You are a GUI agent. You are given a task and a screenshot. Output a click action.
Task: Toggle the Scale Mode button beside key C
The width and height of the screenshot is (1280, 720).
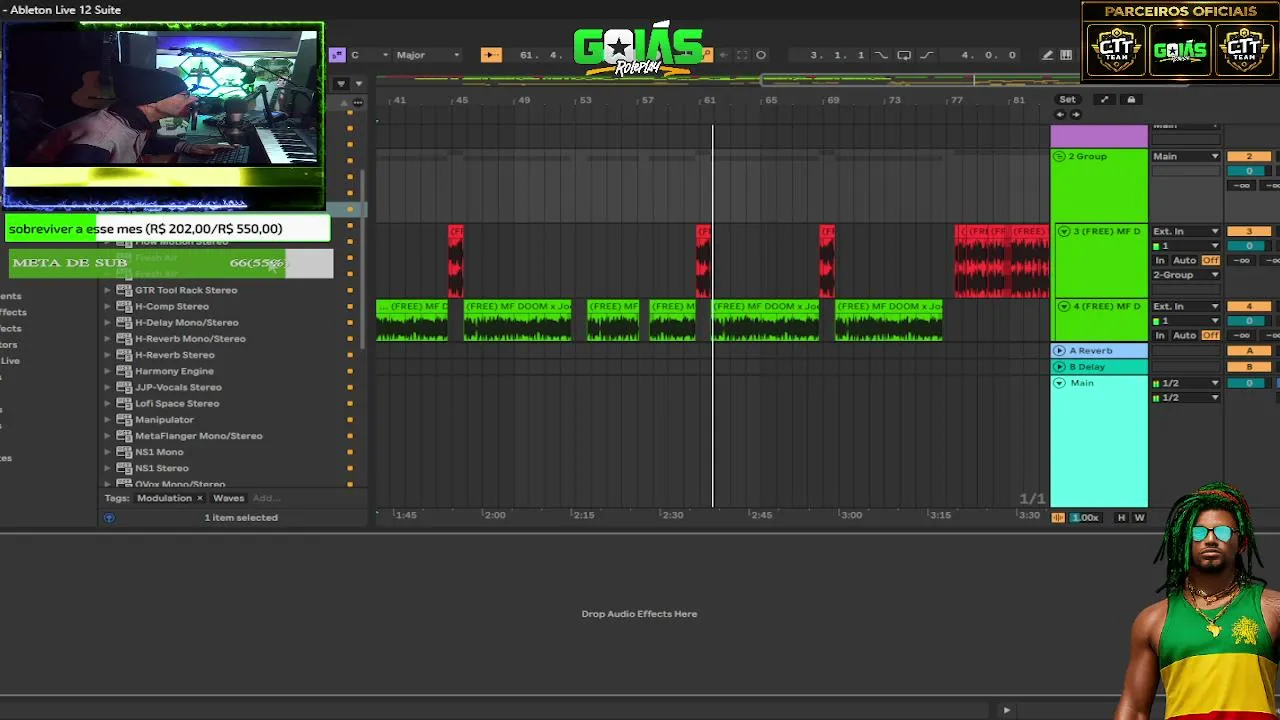pyautogui.click(x=337, y=55)
